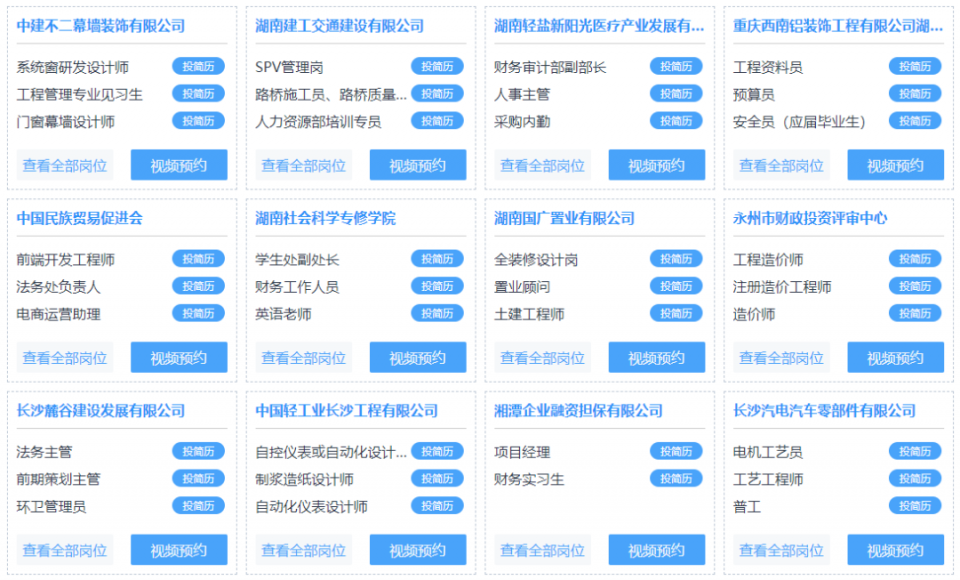View all positions at 中建不二幕墙装饰
The width and height of the screenshot is (960, 580).
(x=65, y=165)
